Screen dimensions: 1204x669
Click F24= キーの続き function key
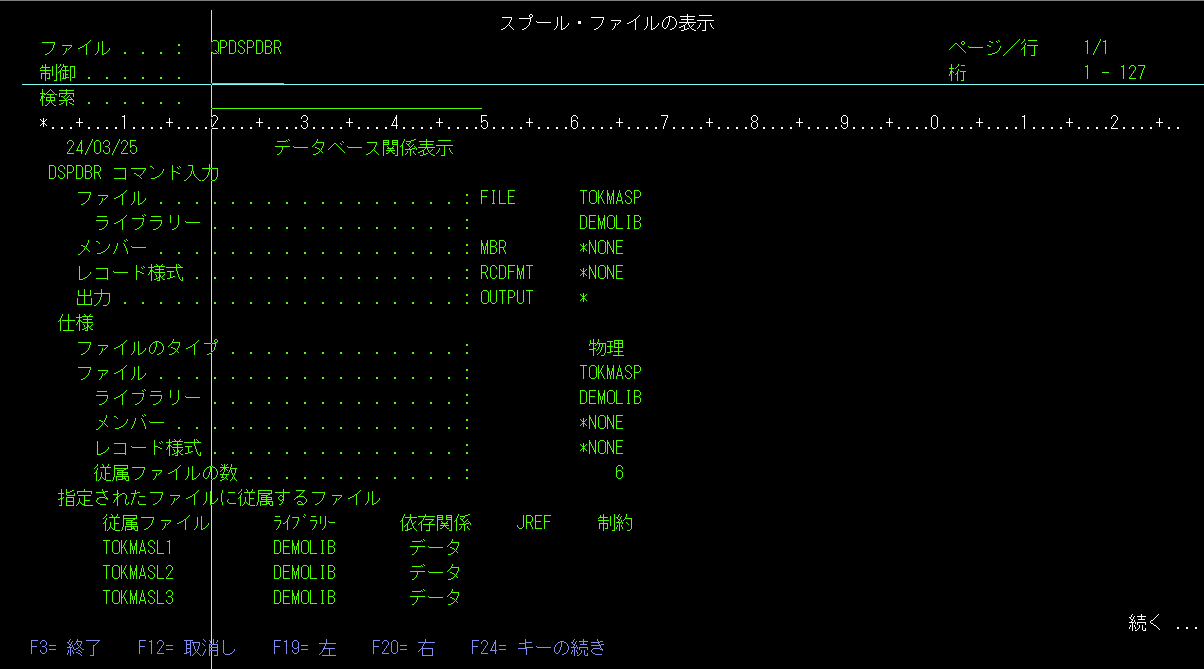click(538, 648)
